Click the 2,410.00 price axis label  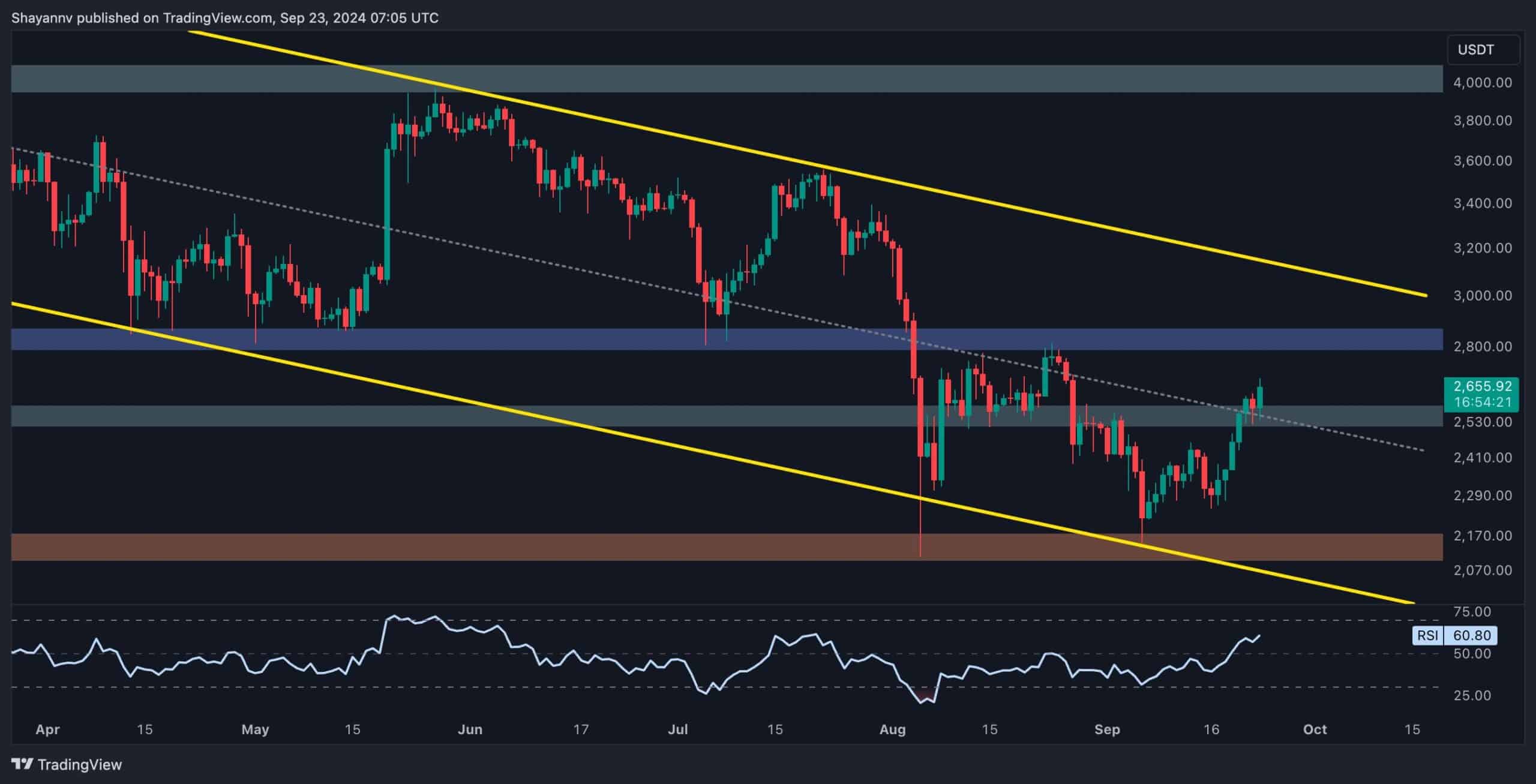pos(1482,458)
